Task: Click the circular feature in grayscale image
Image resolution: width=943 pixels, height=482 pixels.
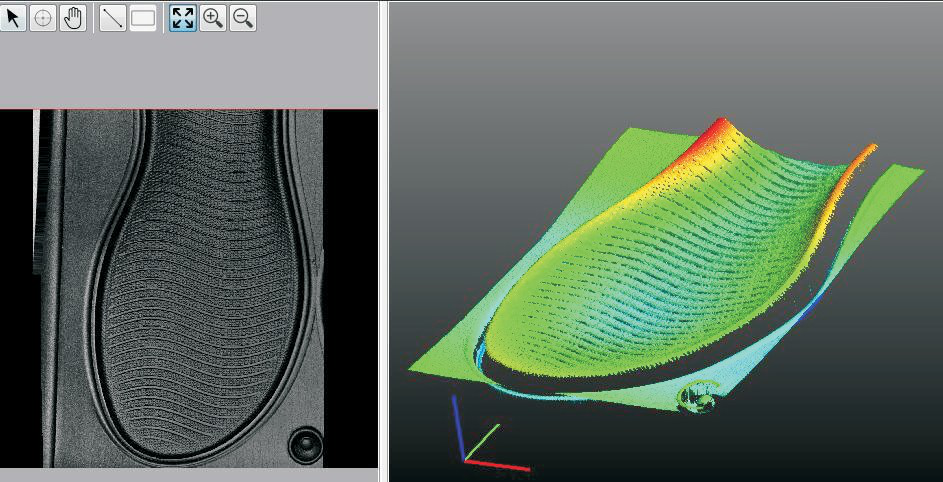Action: pyautogui.click(x=304, y=443)
